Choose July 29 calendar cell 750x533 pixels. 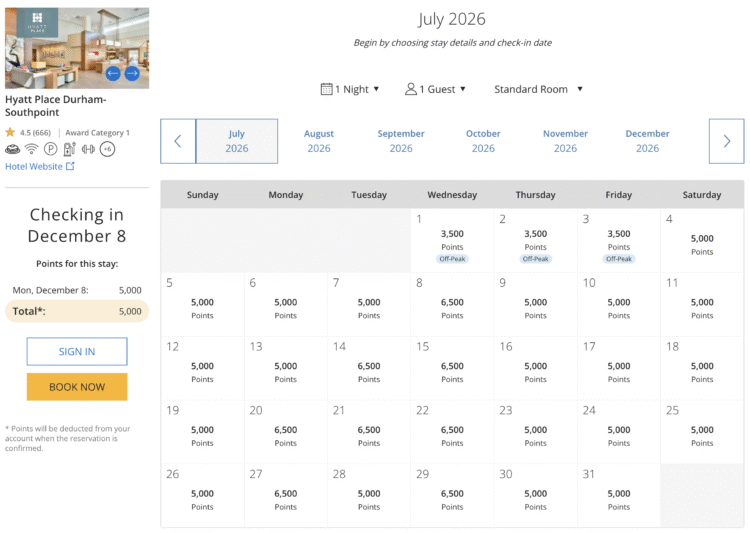[x=452, y=496]
